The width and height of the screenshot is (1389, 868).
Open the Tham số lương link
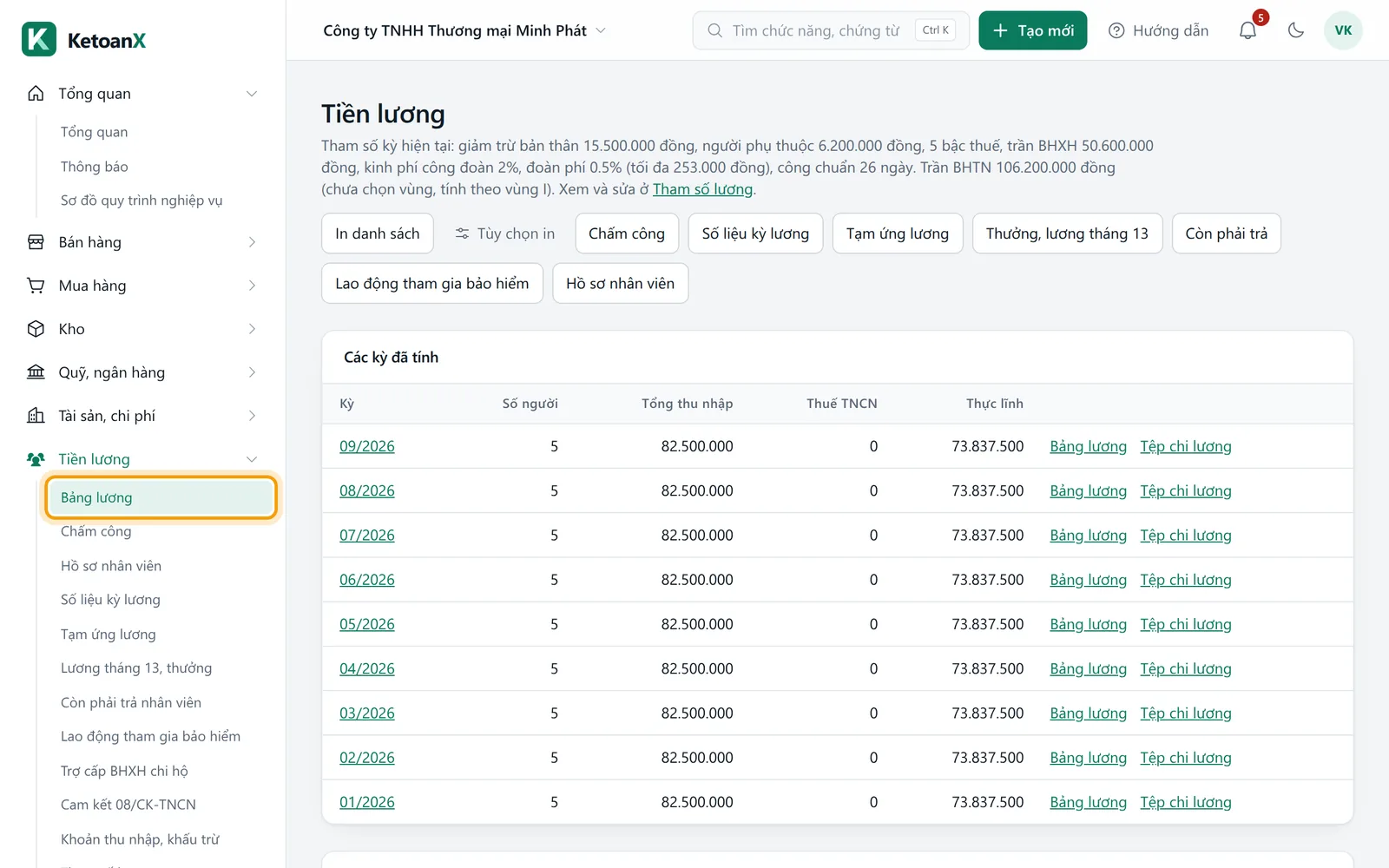[x=702, y=189]
